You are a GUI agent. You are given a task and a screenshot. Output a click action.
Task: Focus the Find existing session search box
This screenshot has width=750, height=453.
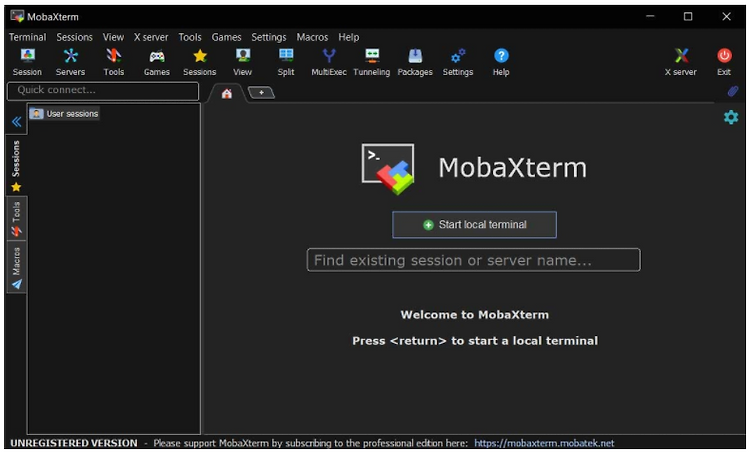coord(474,260)
